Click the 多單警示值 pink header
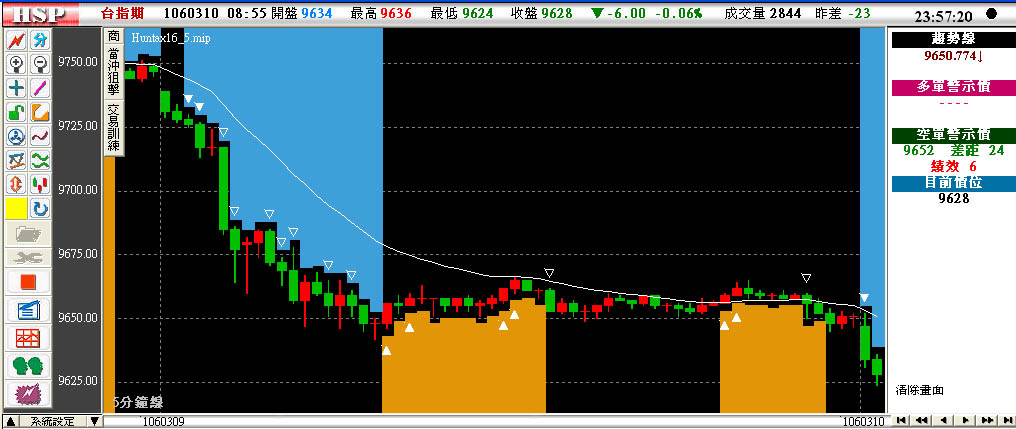 click(953, 87)
